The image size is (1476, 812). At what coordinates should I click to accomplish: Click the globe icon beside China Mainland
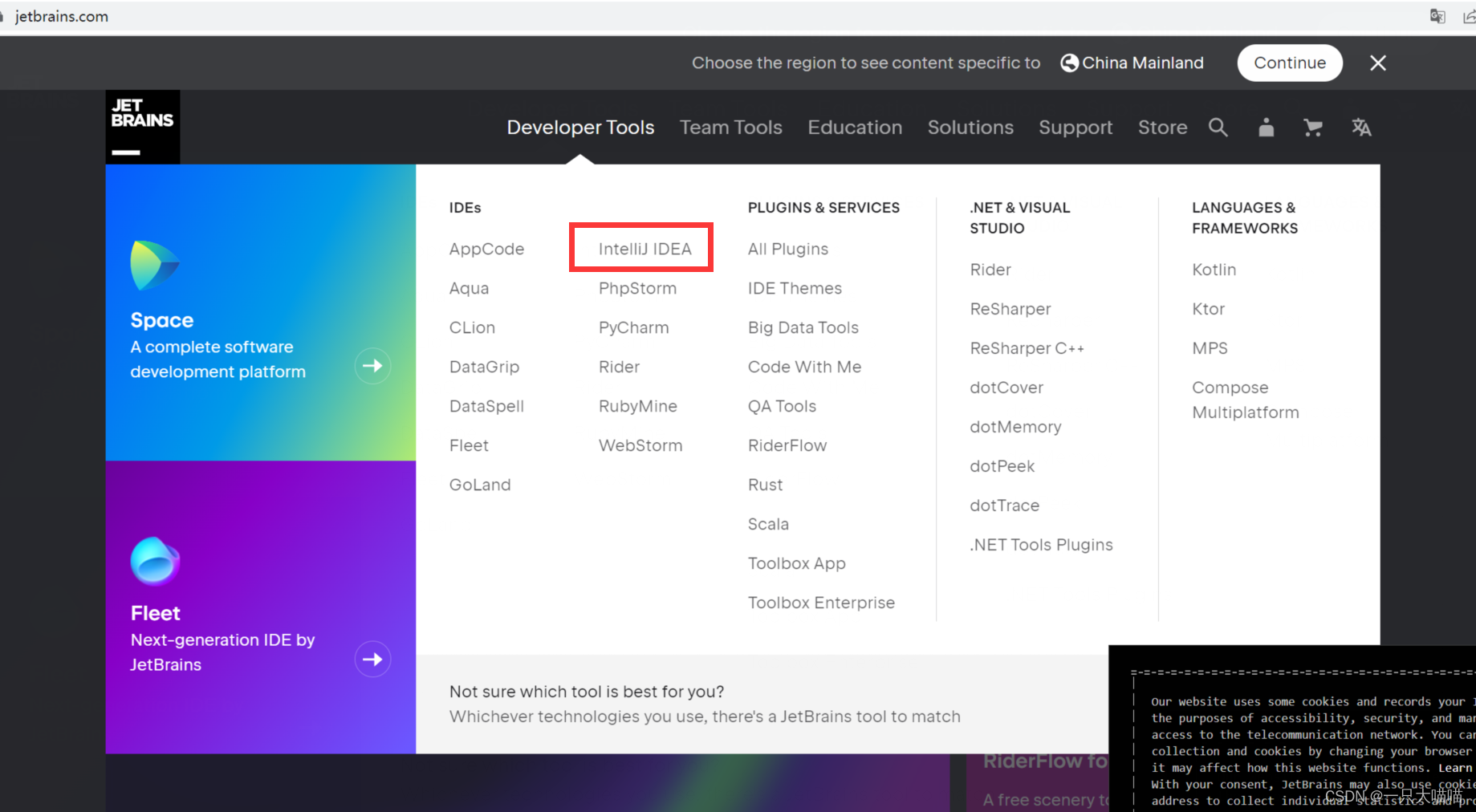(x=1069, y=63)
